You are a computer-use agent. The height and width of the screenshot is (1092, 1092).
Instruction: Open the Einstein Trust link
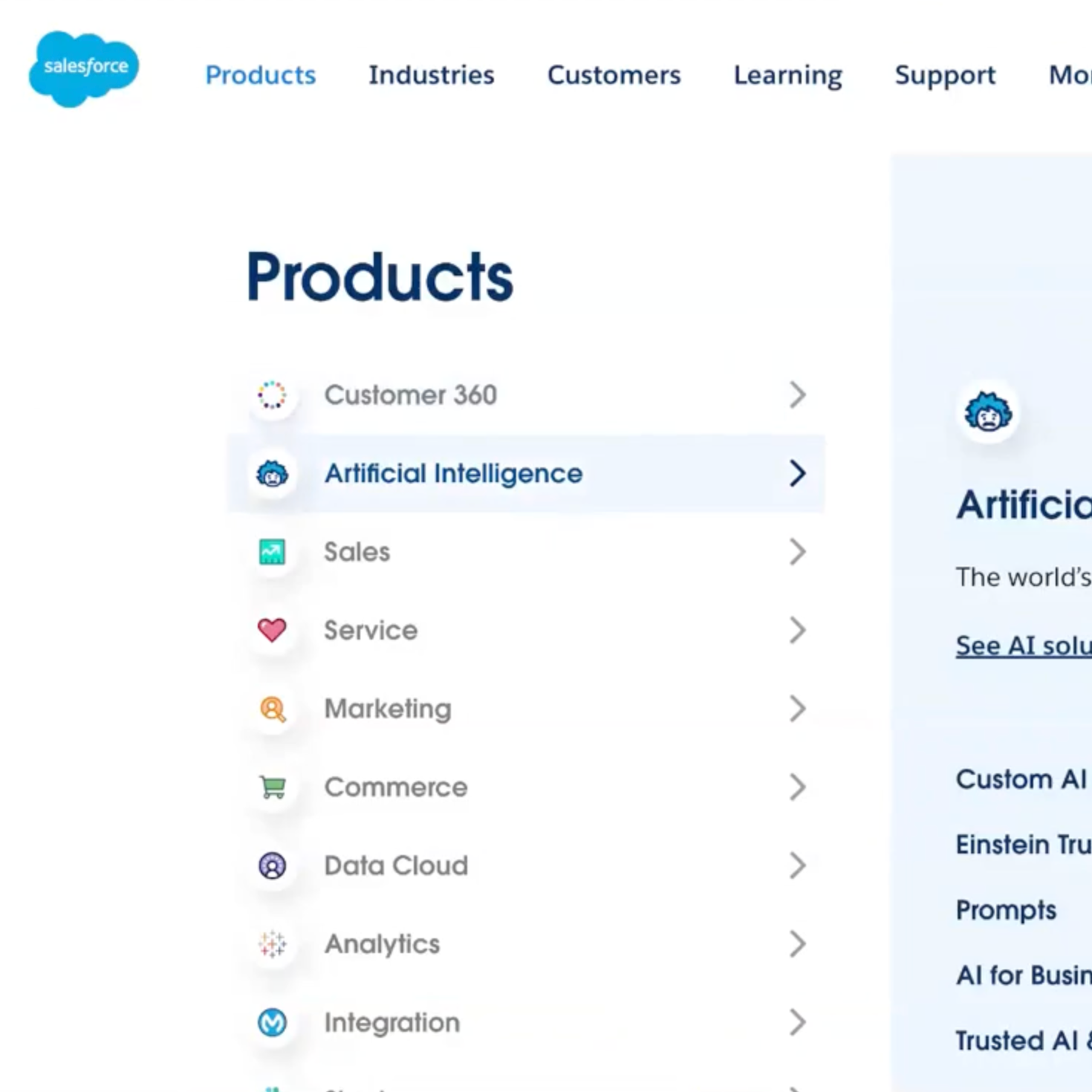coord(1024,845)
